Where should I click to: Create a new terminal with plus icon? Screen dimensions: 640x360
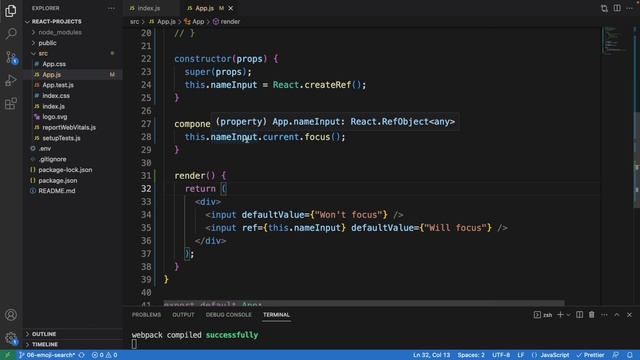560,315
